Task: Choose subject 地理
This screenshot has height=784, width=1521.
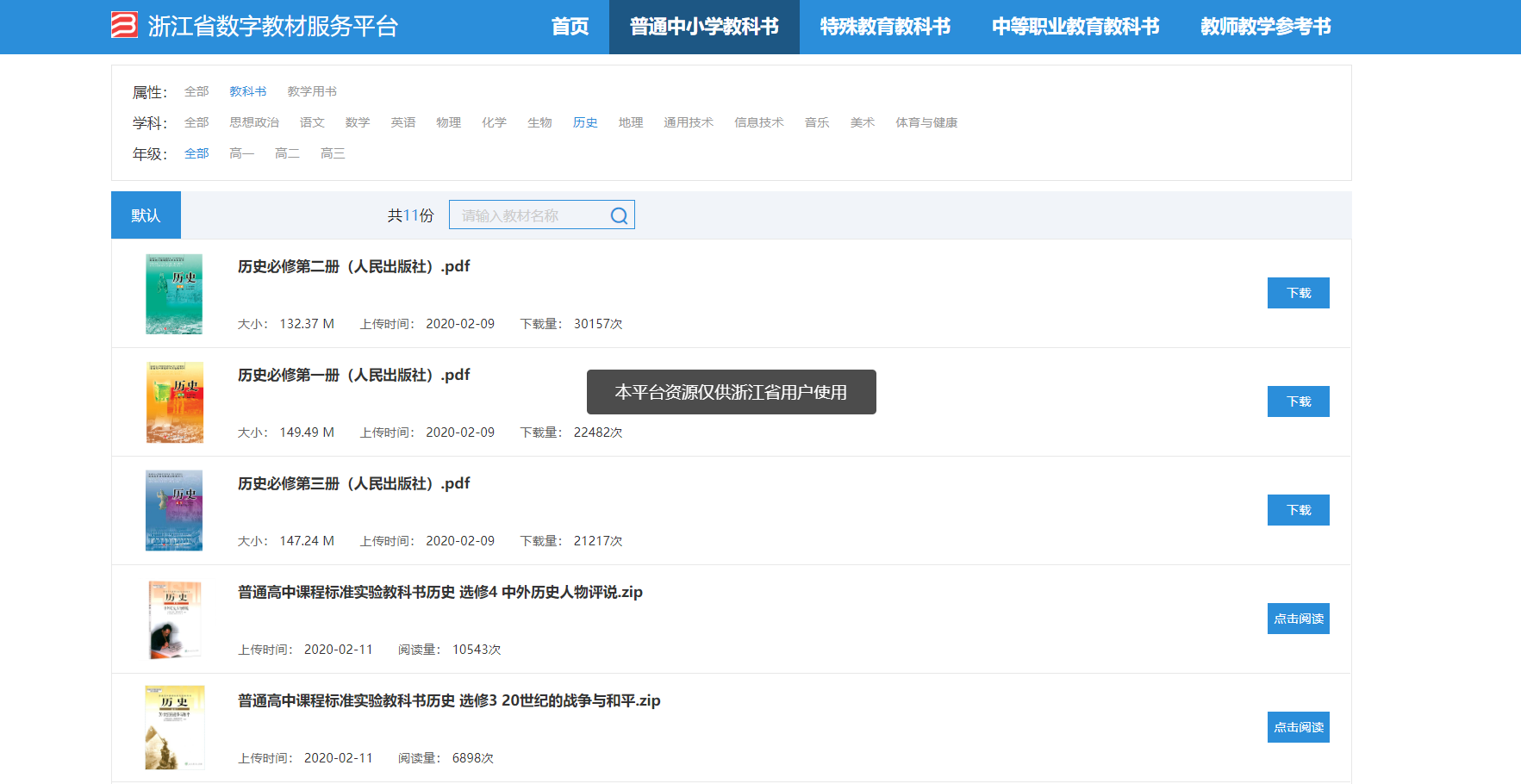Action: [631, 122]
